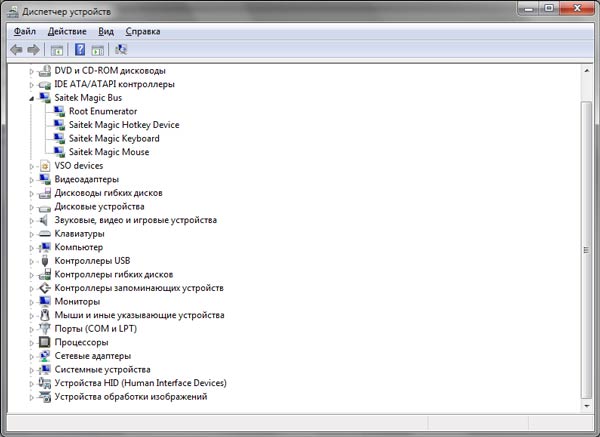Viewport: 600px width, 437px height.
Task: Click the scan for hardware changes icon
Action: click(x=121, y=49)
